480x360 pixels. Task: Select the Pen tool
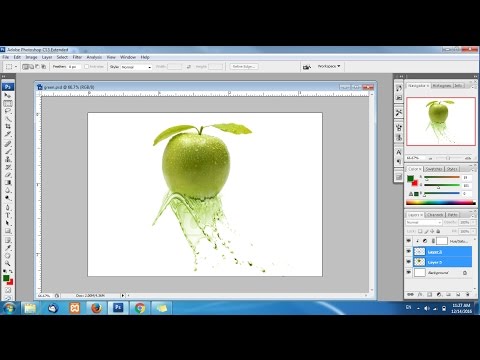(x=8, y=208)
